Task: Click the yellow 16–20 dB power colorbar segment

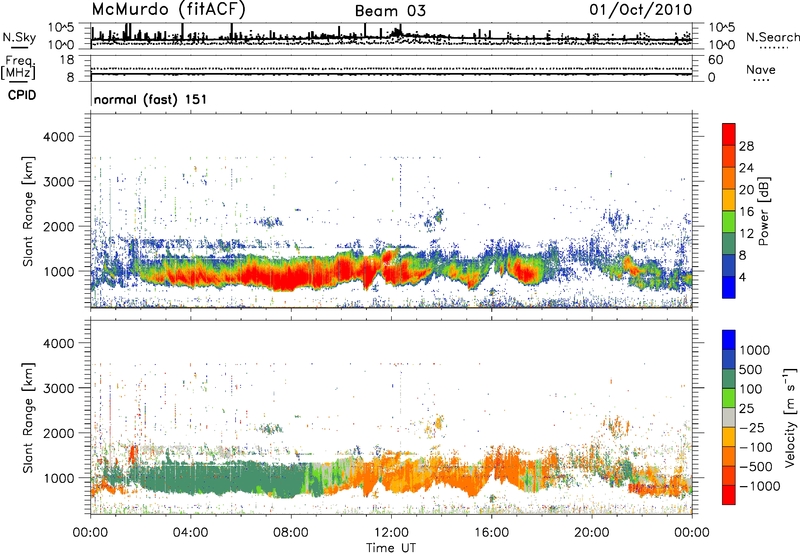Action: click(729, 200)
